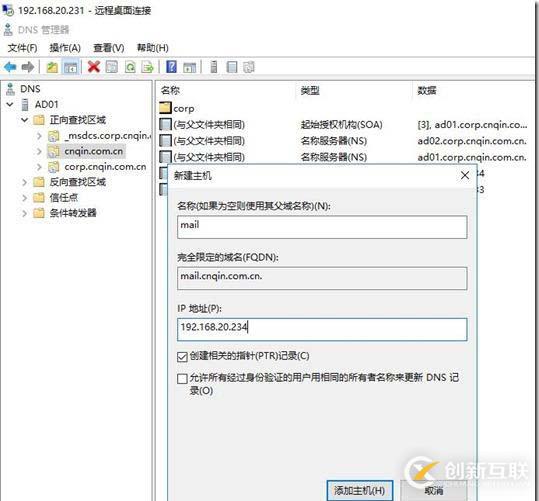539x501 pixels.
Task: Select the [3], ad01.corp.cnqin.co... data cell
Action: coord(472,124)
